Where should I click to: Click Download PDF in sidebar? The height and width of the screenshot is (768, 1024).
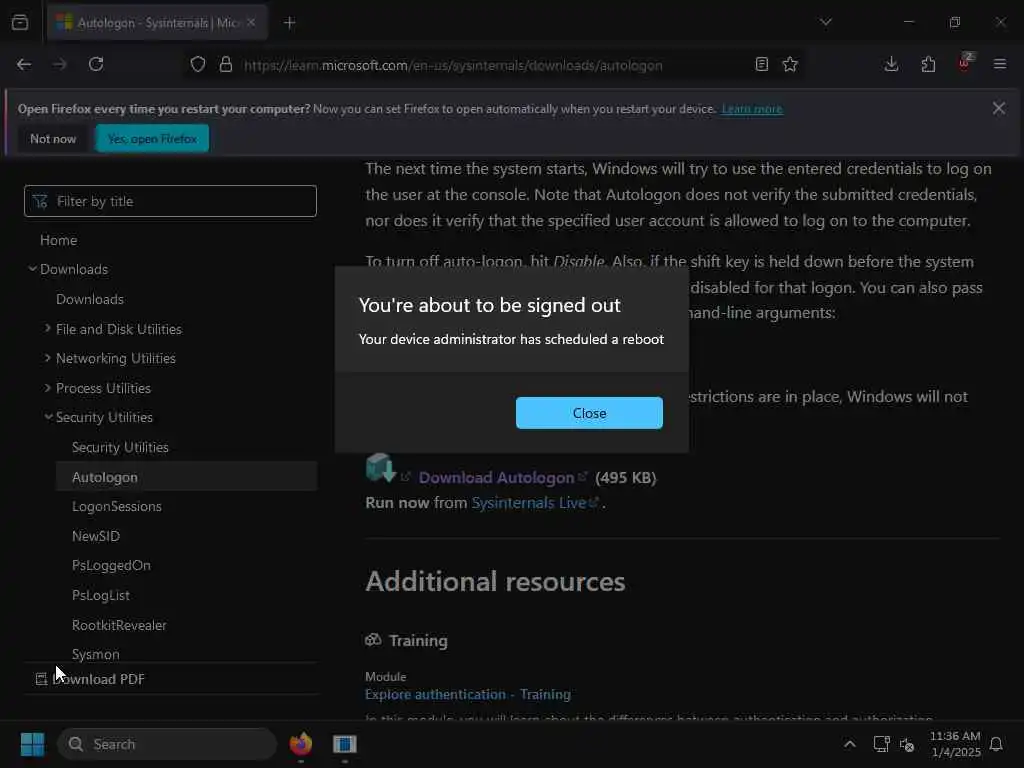point(90,679)
